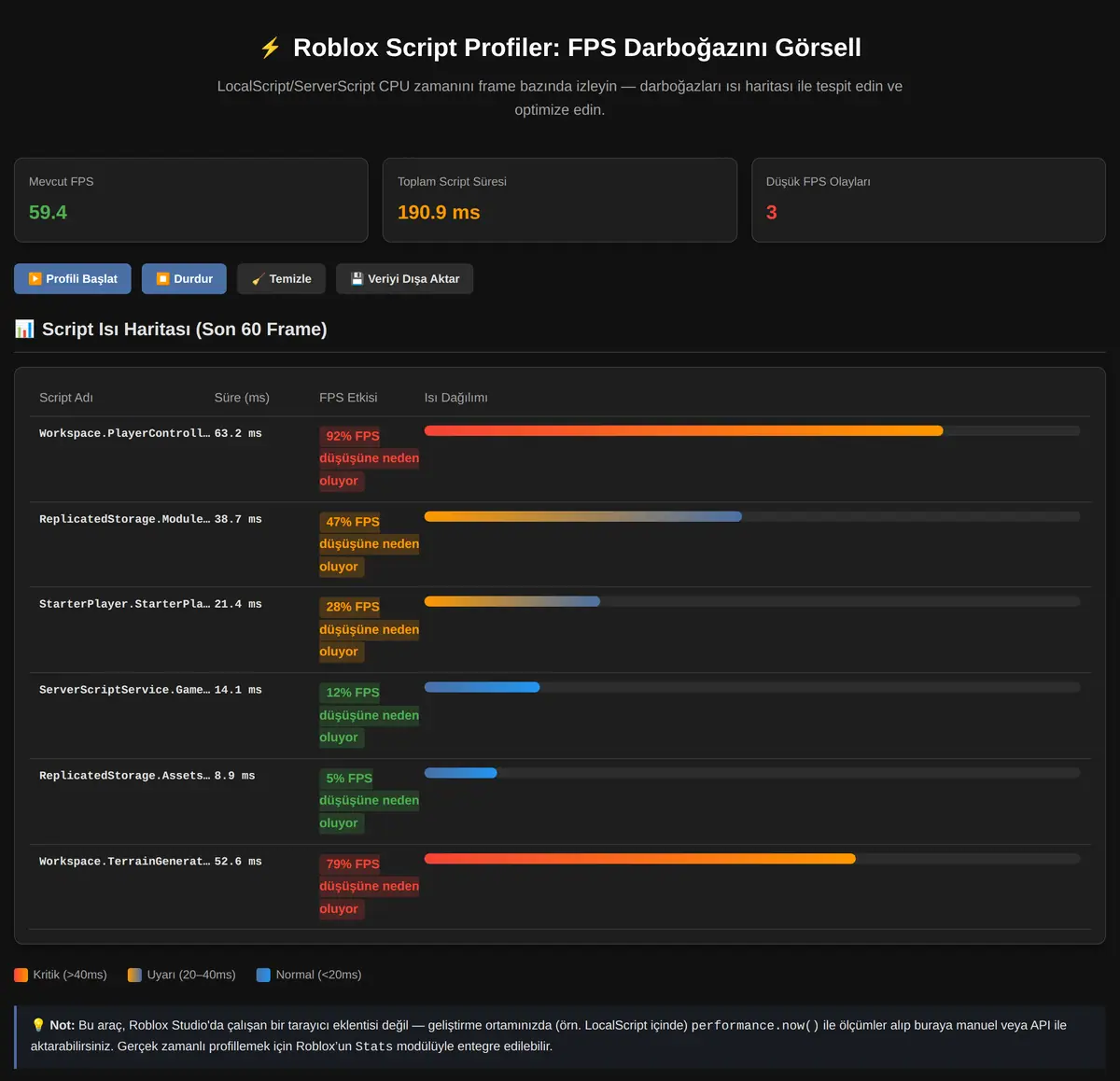Click the 92% FPS impact badge
The image size is (1120, 1081).
coord(370,458)
